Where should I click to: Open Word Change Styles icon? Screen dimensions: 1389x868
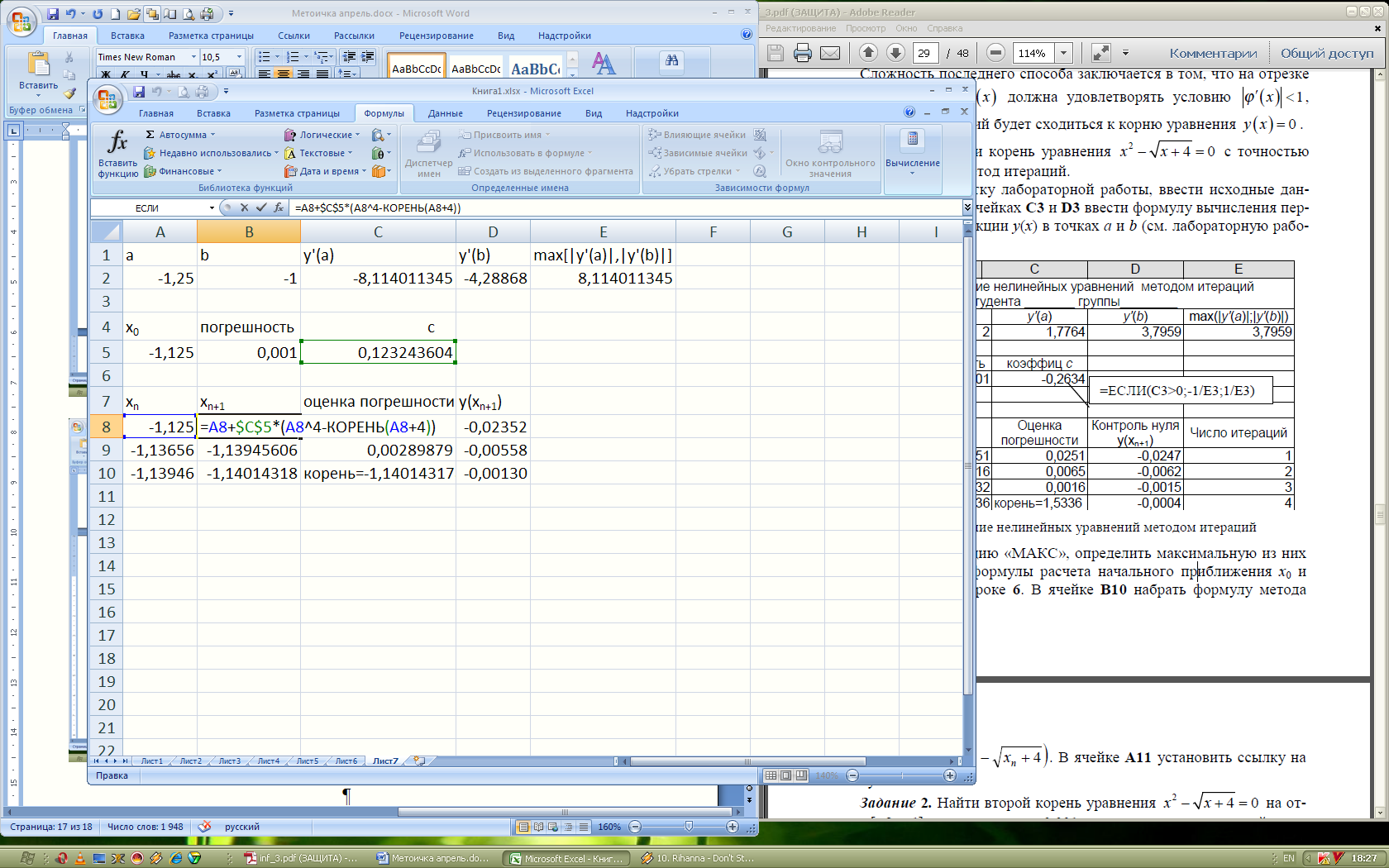click(x=604, y=64)
